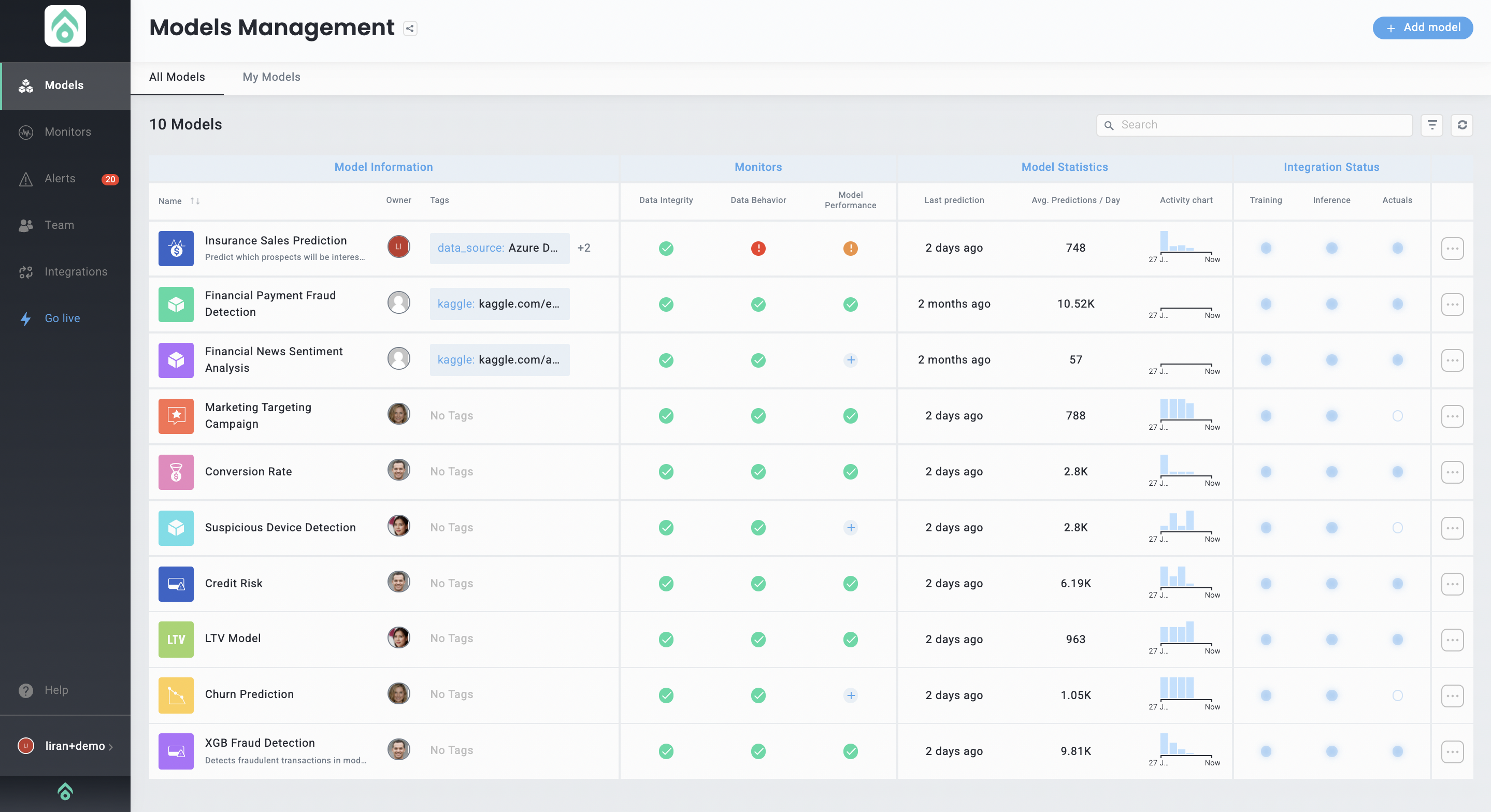1491x812 pixels.
Task: Open Alerts in the sidebar
Action: (60, 179)
